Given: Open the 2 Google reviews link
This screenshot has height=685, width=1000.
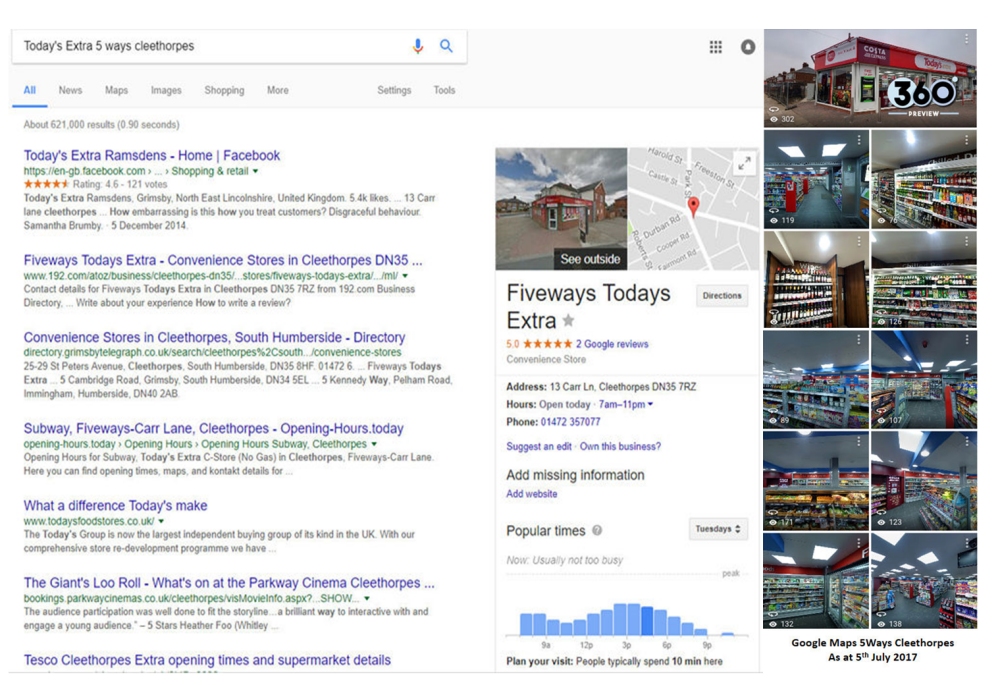Looking at the screenshot, I should click(x=612, y=344).
